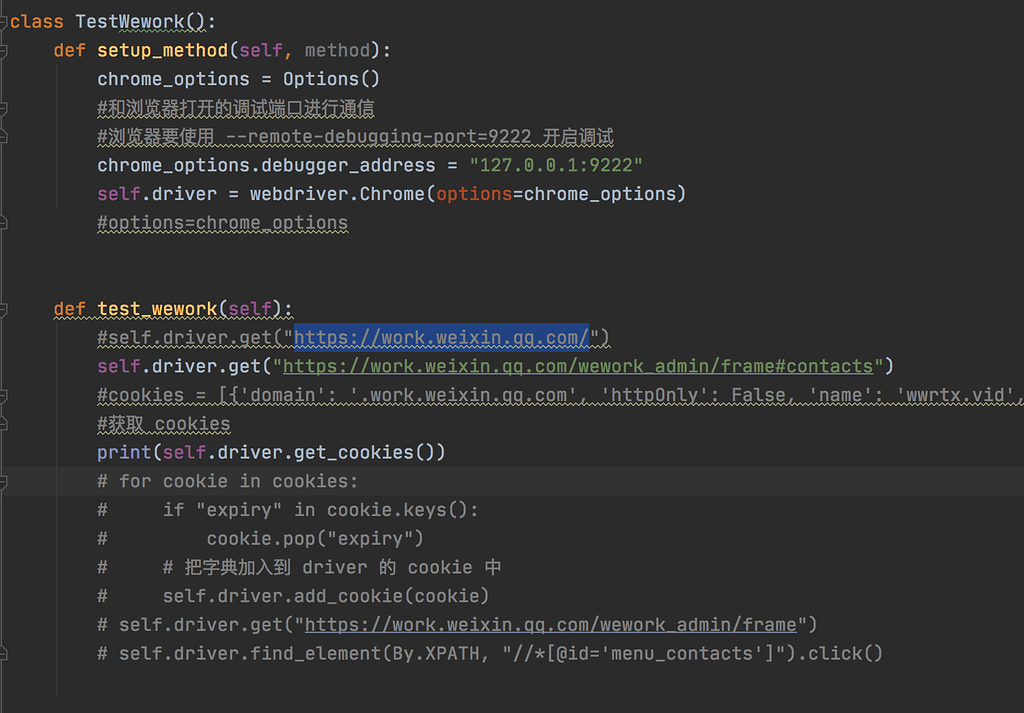Viewport: 1024px width, 713px height.
Task: Click the commented options=chrome_options line
Action: [x=222, y=223]
